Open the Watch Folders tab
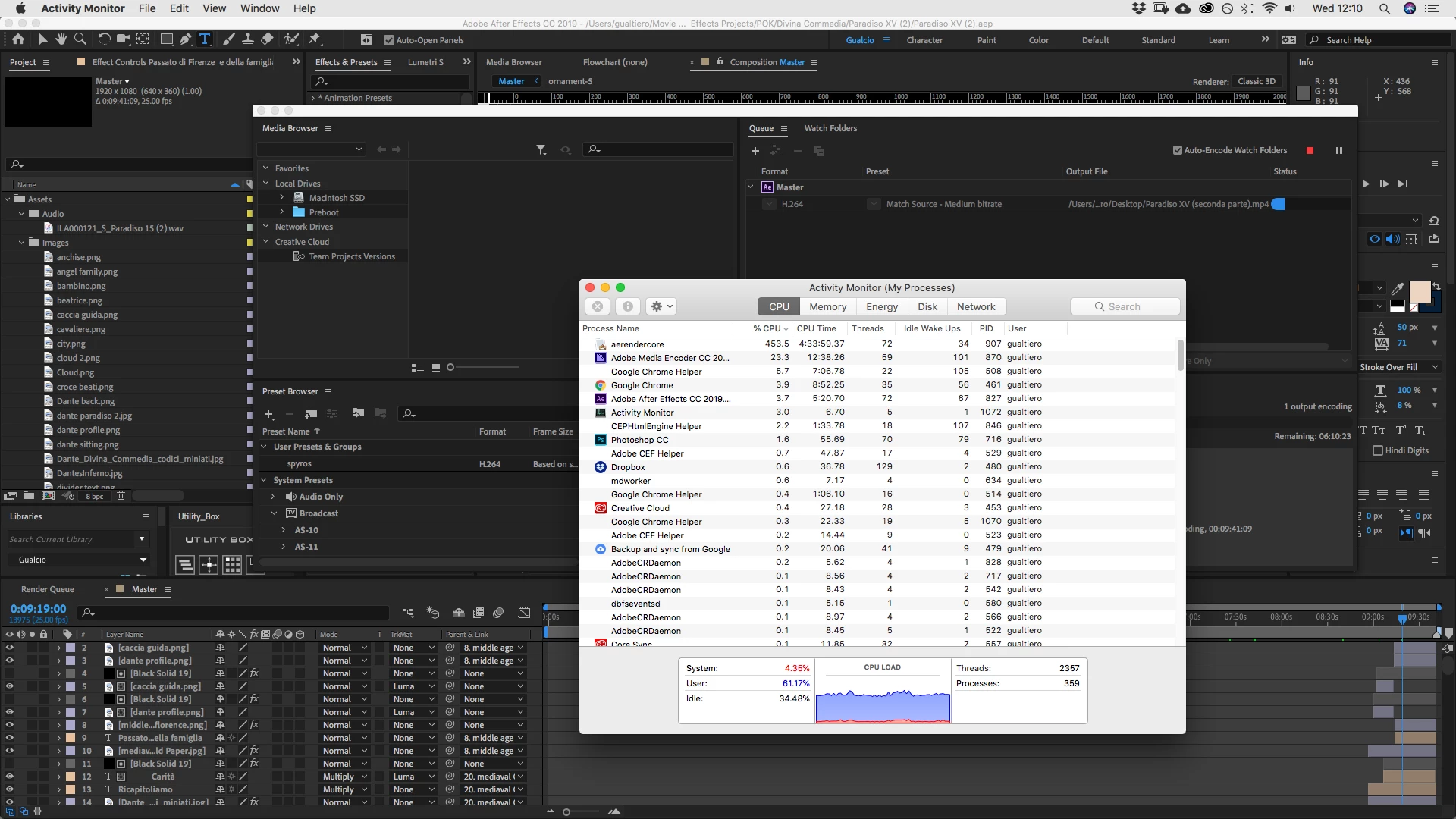 point(830,128)
